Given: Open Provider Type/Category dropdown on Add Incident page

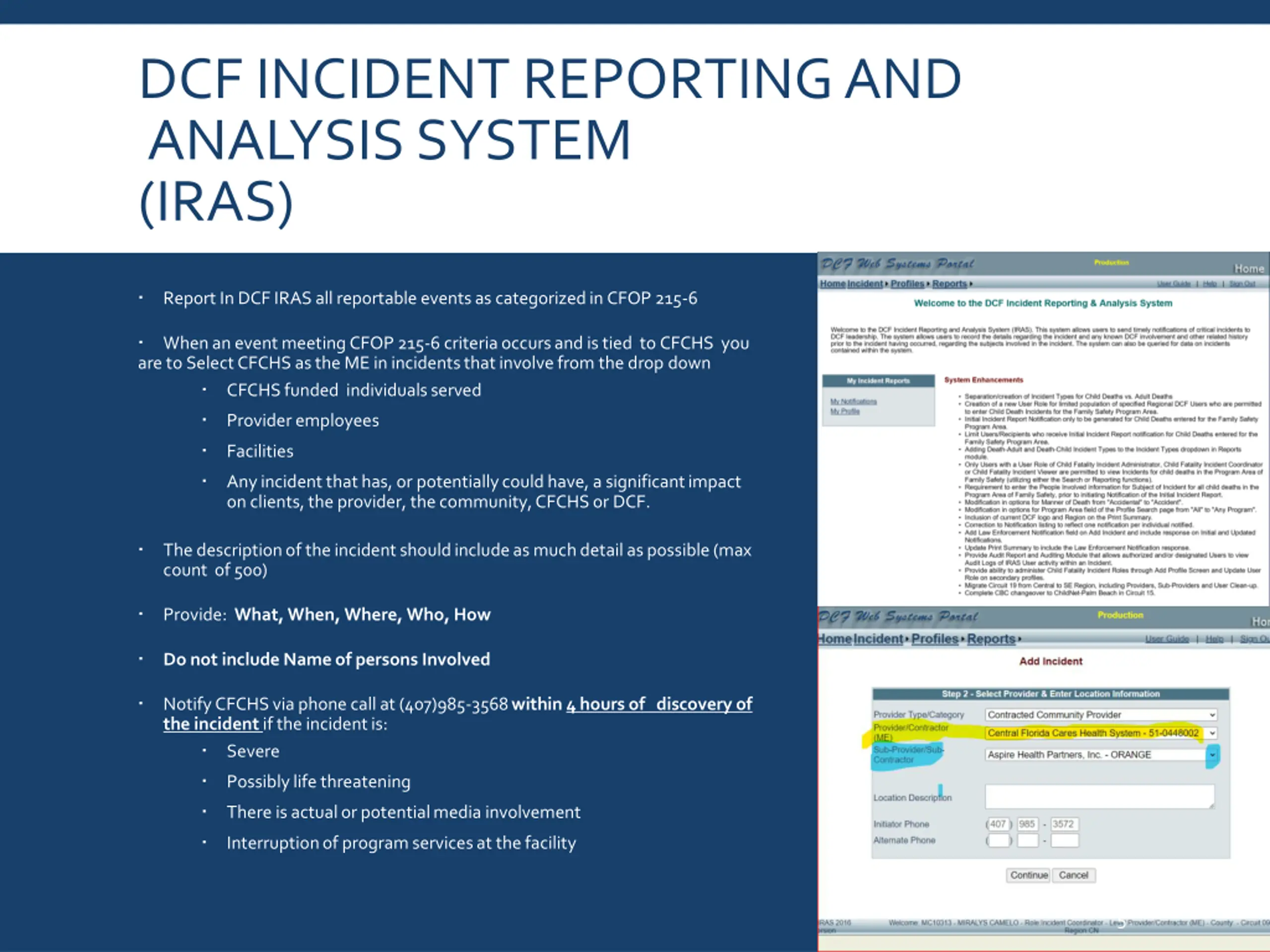Looking at the screenshot, I should (1101, 714).
